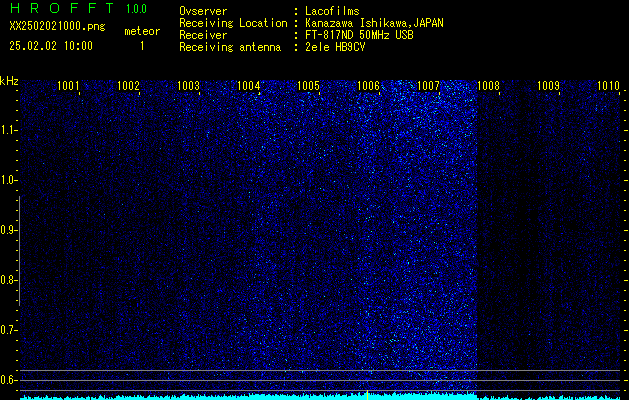Click time axis label 1009
The width and height of the screenshot is (629, 400).
click(x=548, y=85)
